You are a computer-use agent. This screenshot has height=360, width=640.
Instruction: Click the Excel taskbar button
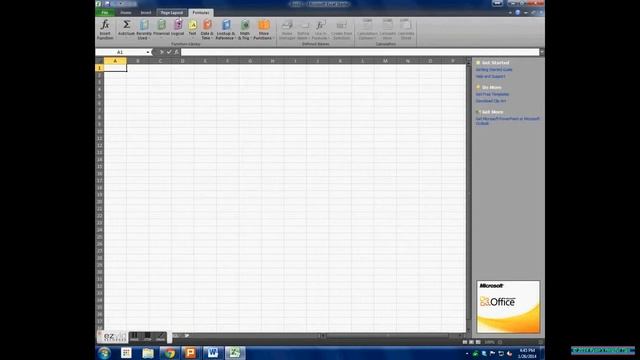point(234,353)
